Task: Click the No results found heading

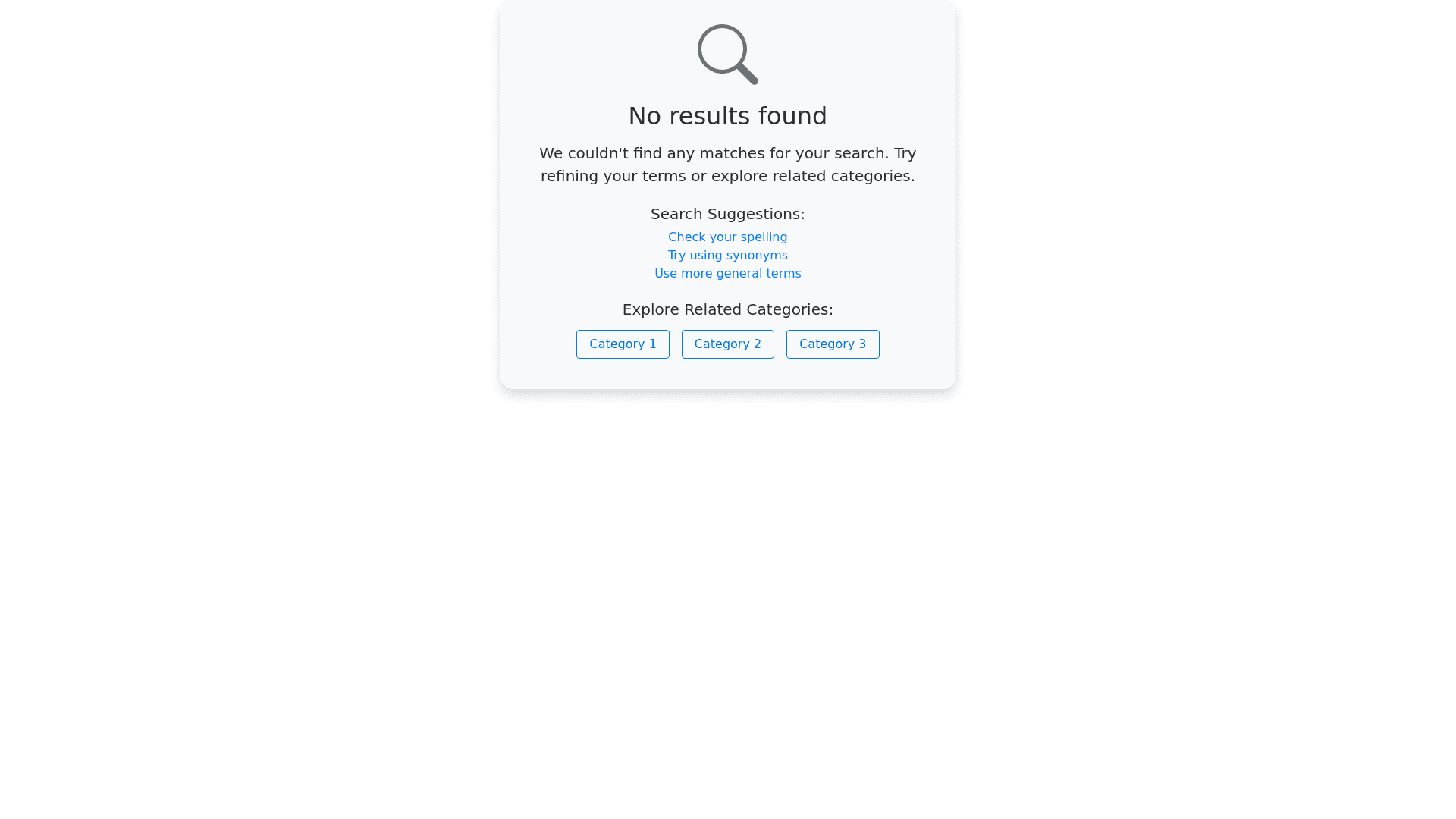Action: (728, 116)
